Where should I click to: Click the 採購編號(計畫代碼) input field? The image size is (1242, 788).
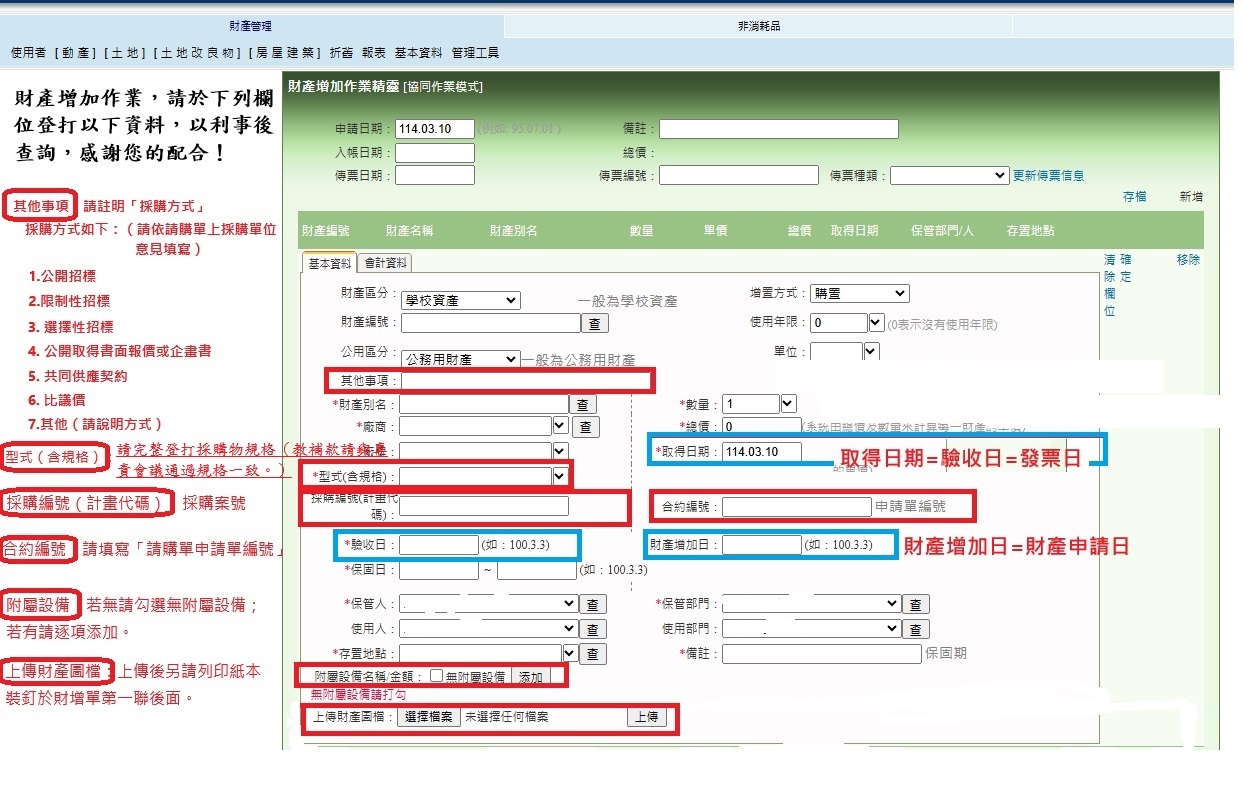click(484, 506)
